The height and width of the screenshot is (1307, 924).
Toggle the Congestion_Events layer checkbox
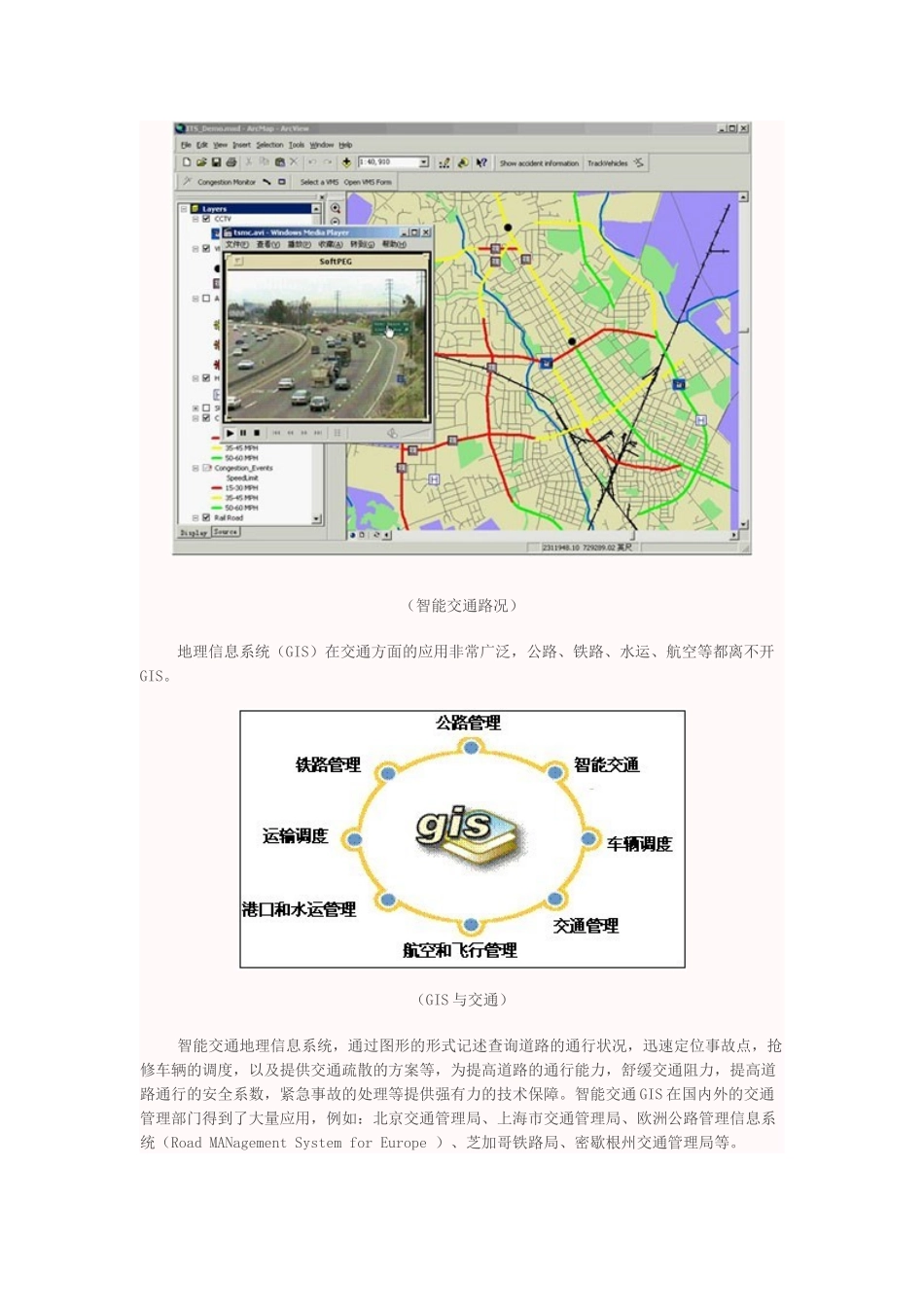click(206, 468)
